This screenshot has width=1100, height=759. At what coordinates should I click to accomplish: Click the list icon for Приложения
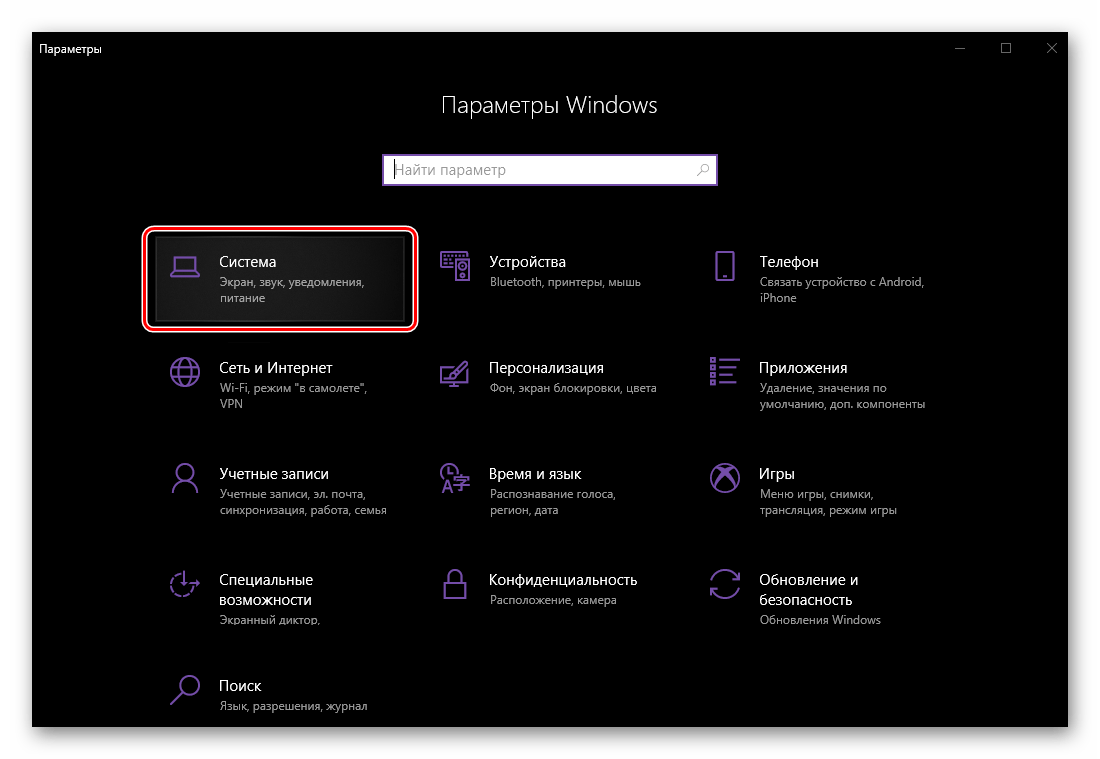pyautogui.click(x=725, y=372)
